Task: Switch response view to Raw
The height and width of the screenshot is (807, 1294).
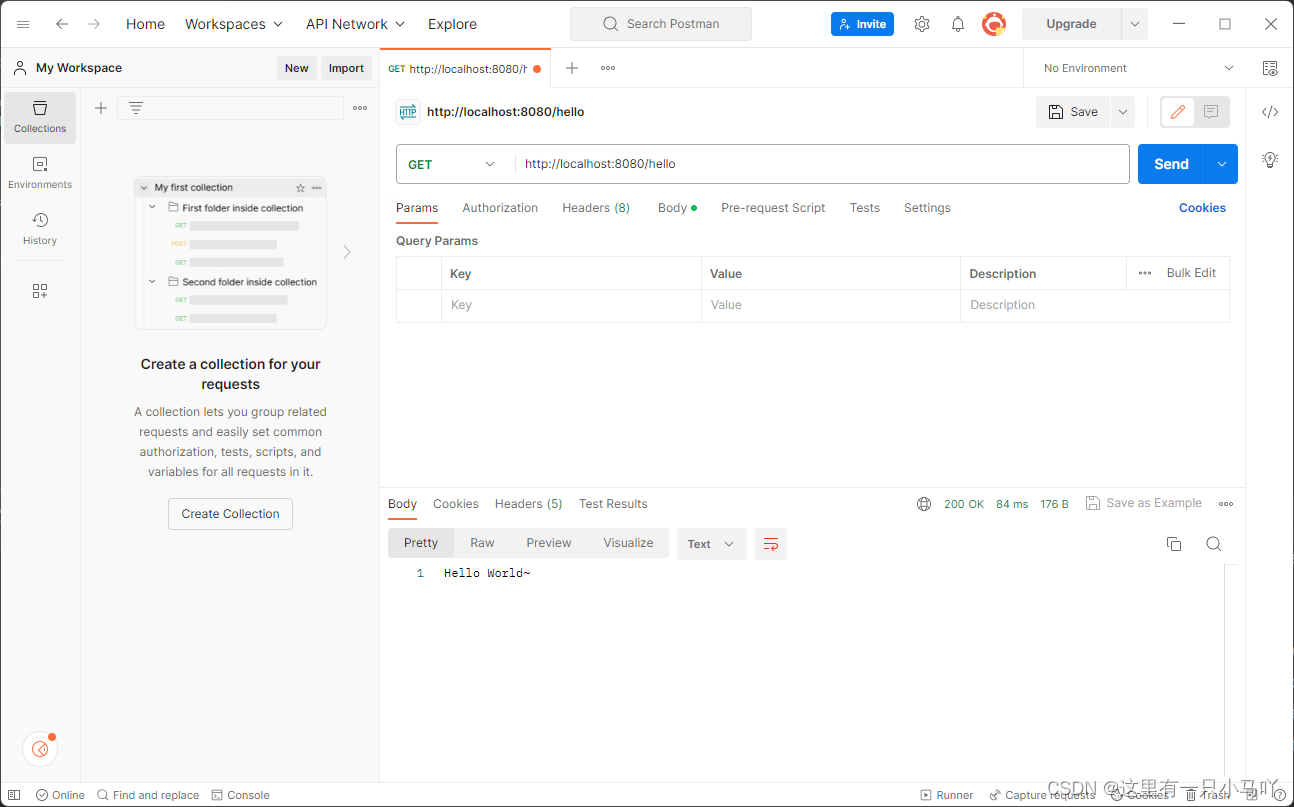Action: coord(482,543)
